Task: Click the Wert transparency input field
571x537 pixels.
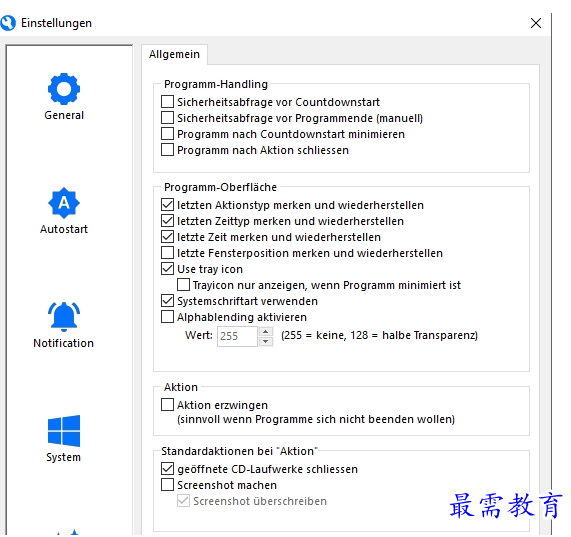Action: click(237, 336)
